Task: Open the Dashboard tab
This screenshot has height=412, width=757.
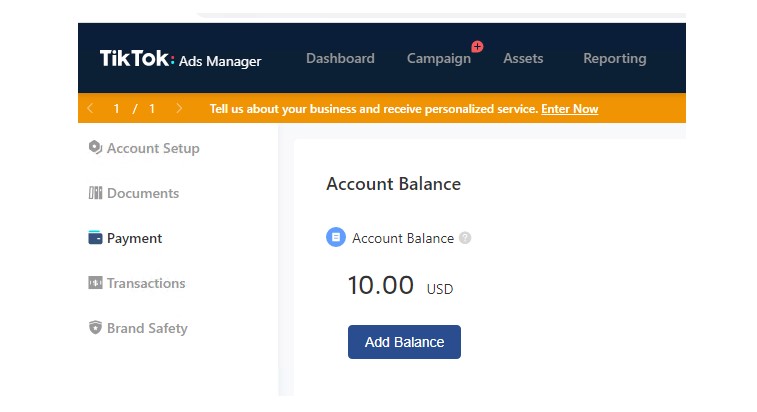Action: coord(340,58)
